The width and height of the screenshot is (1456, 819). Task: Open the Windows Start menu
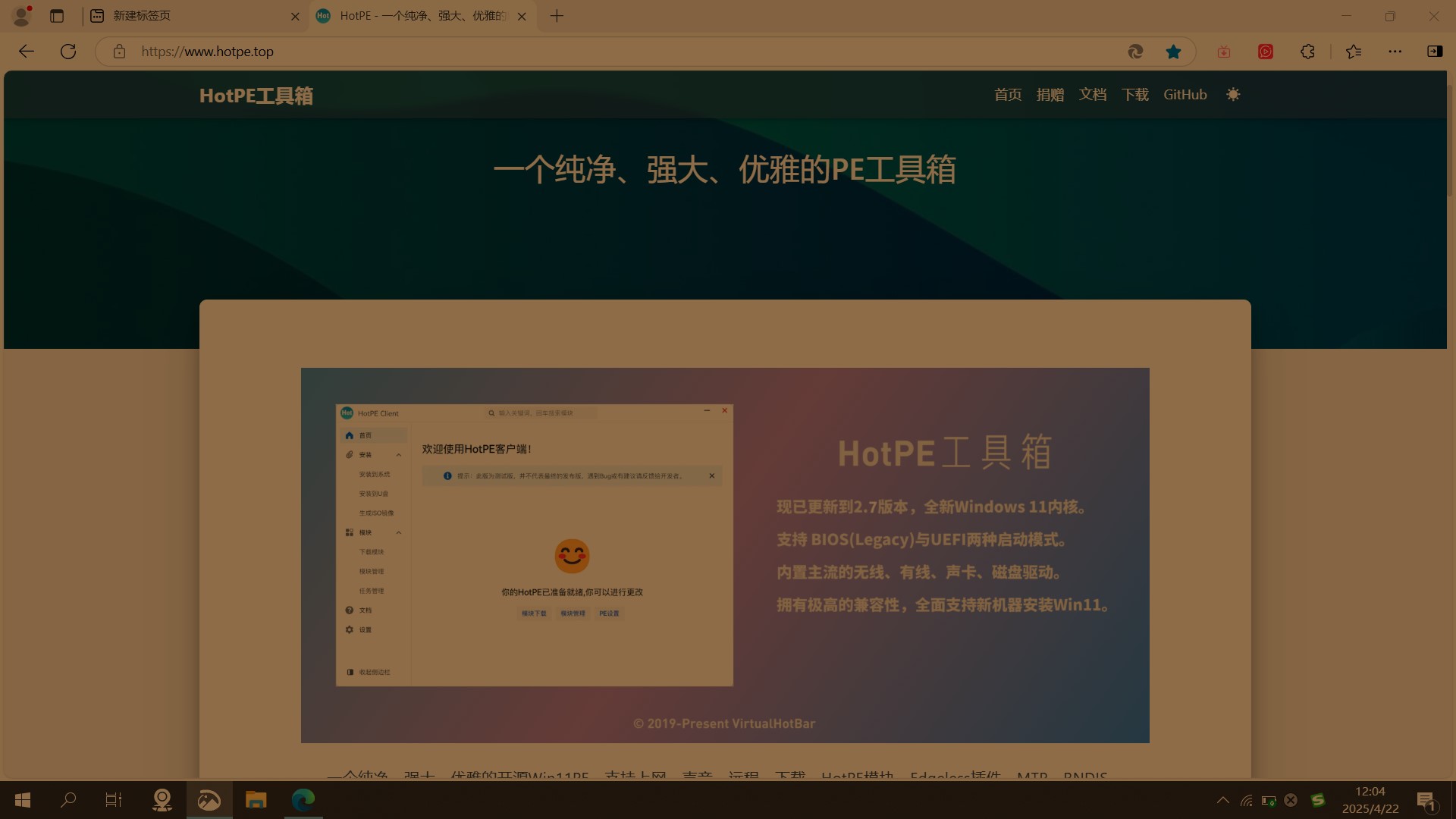click(x=23, y=800)
